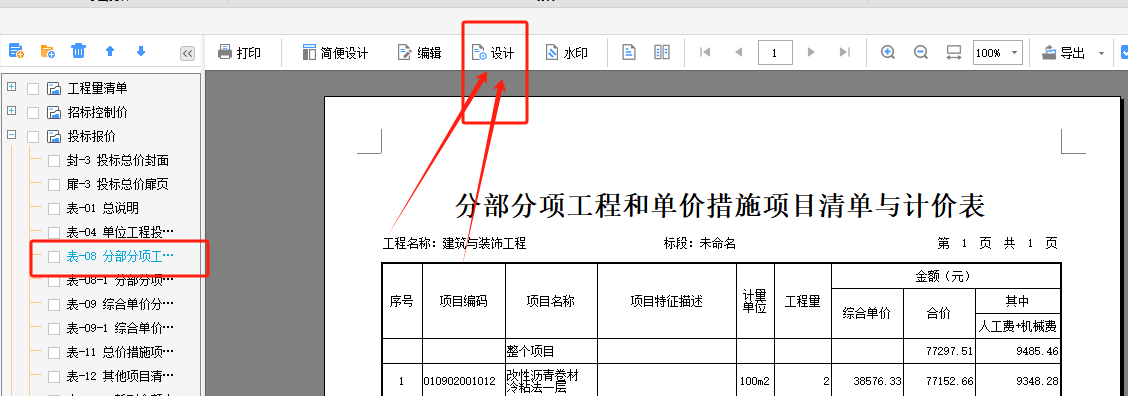Click the report title 分部分项工程和单价措施项目清单与计价表
Screen dimensions: 1128x396
pos(720,206)
